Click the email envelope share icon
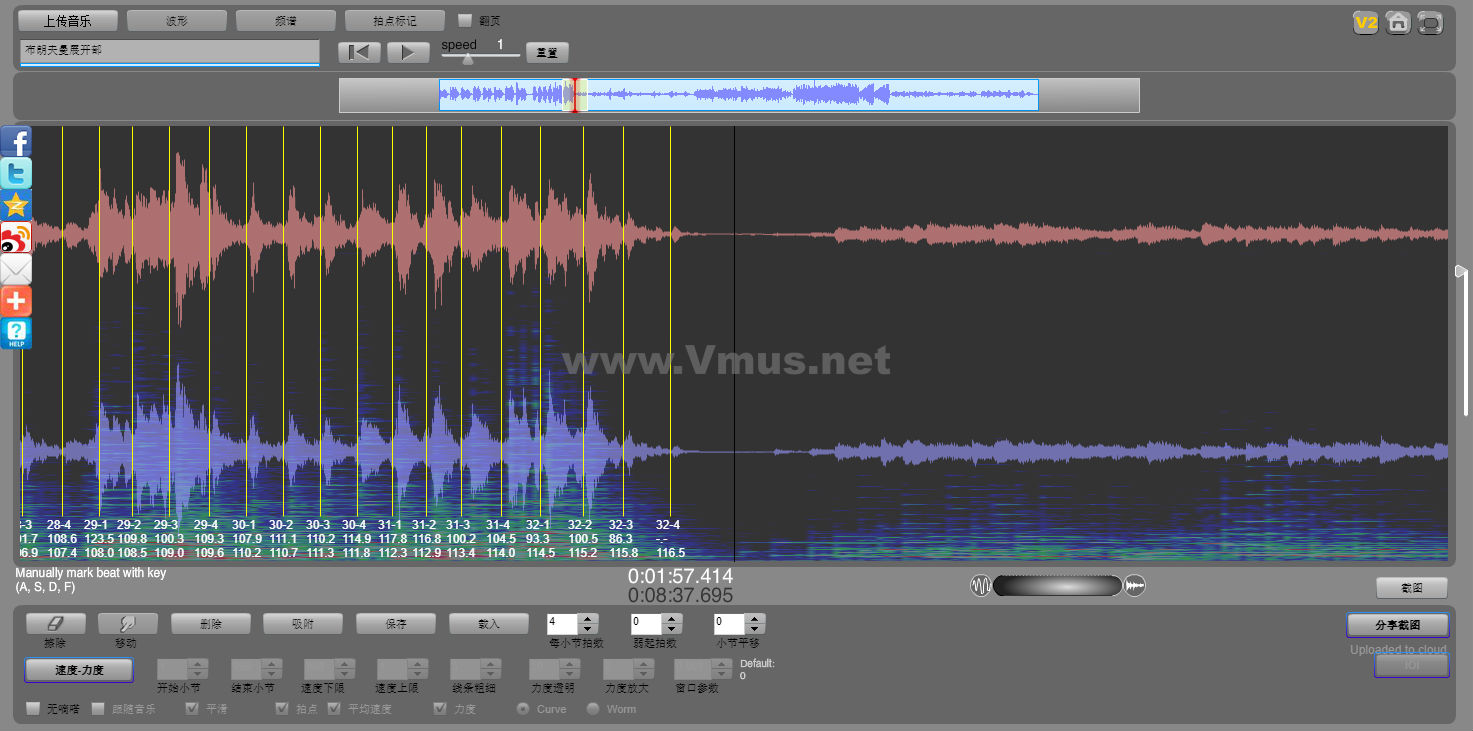 (x=16, y=269)
